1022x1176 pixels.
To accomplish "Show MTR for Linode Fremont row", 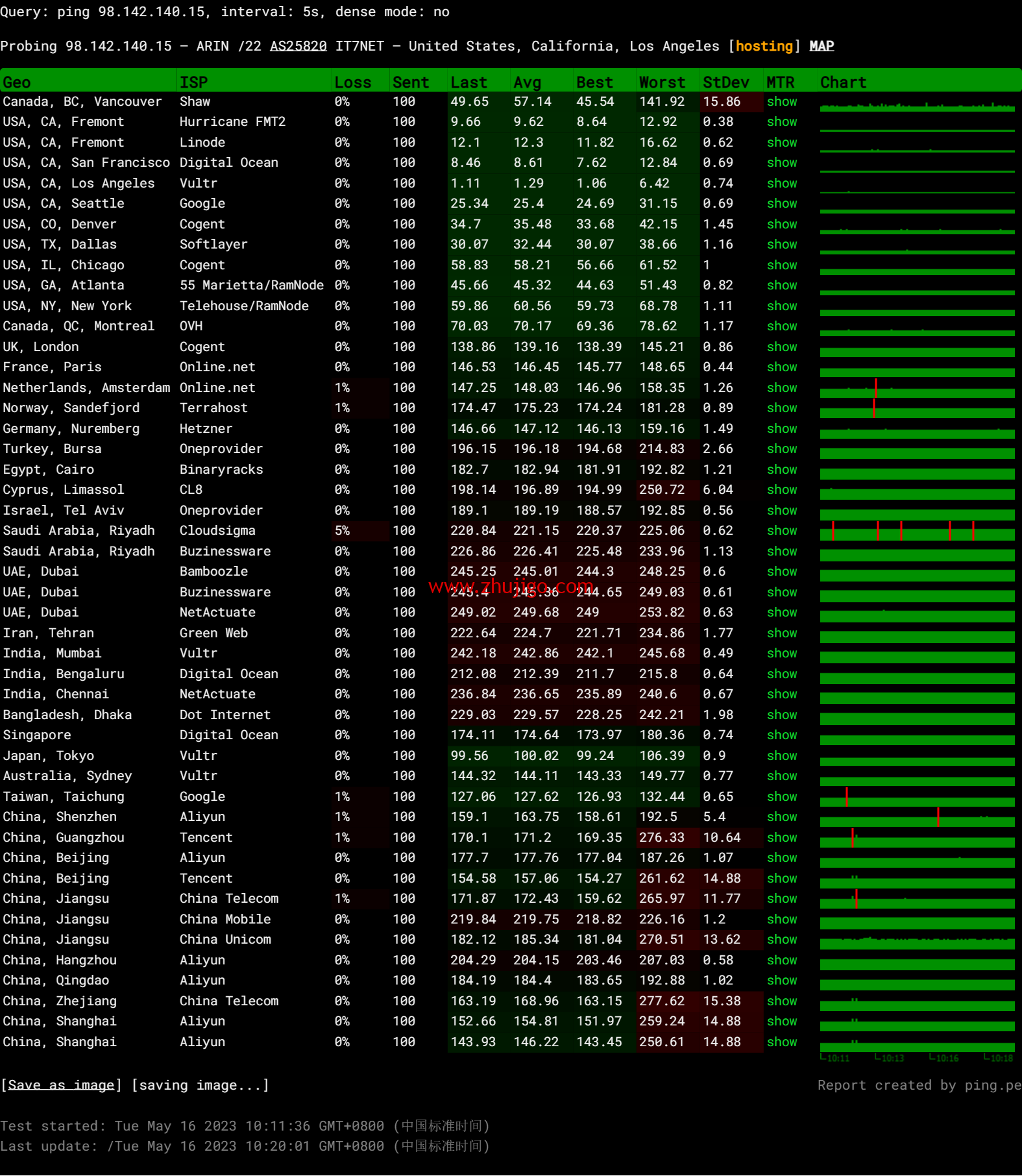I will coord(782,143).
